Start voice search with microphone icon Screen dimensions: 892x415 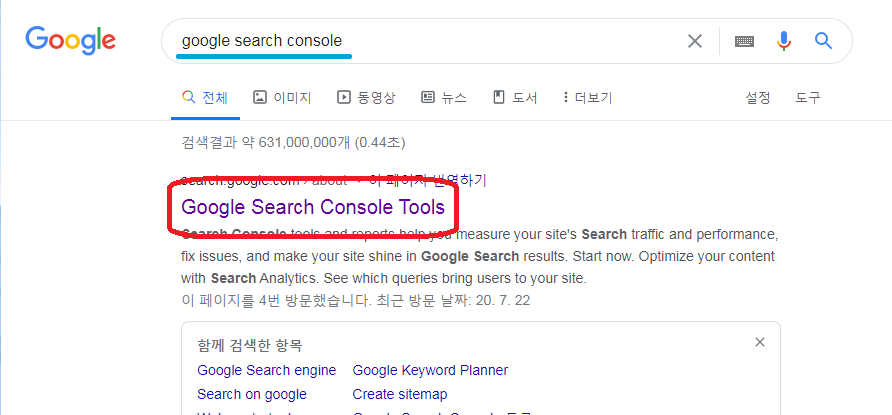783,40
